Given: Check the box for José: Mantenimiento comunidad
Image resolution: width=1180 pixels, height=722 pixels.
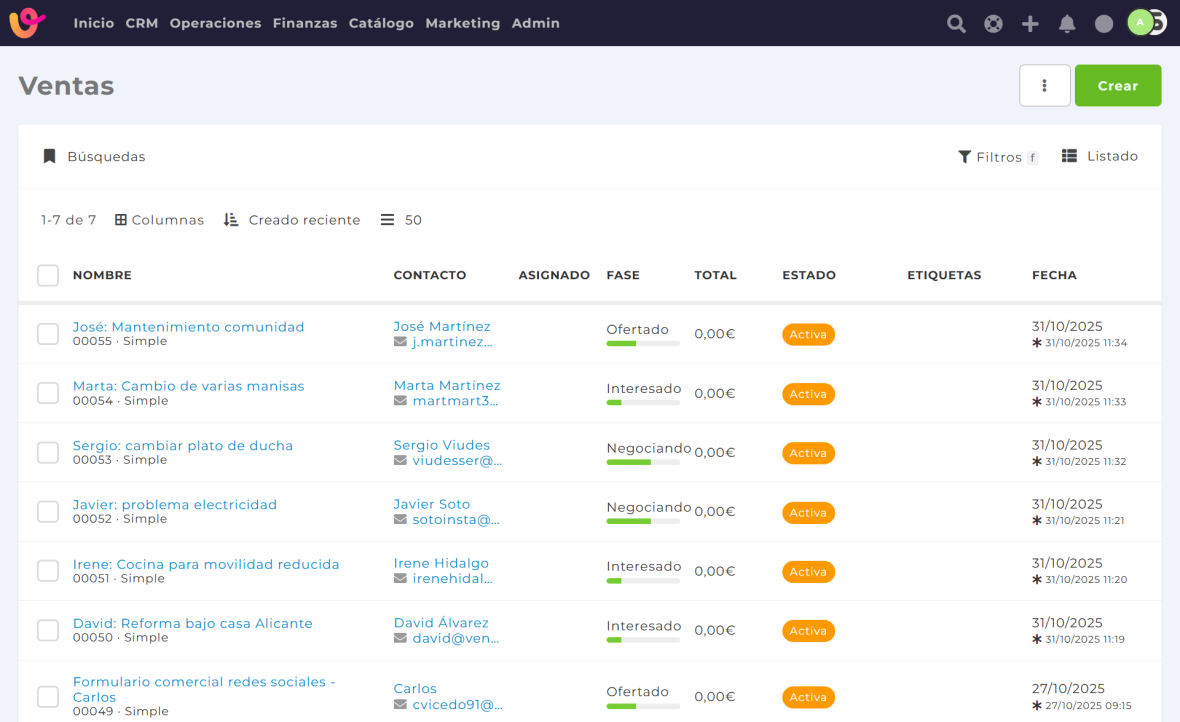Looking at the screenshot, I should point(48,334).
